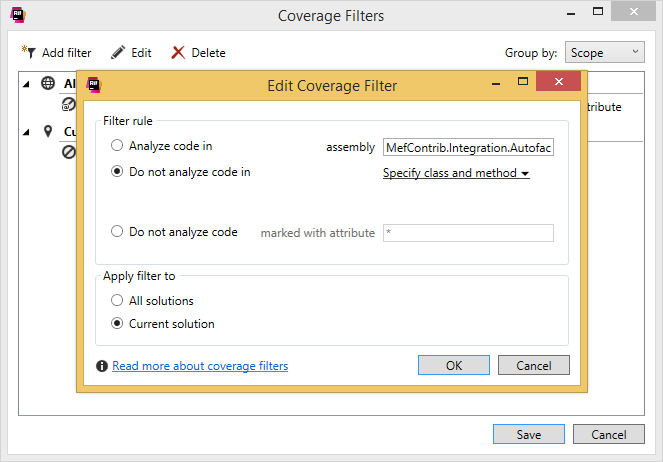Collapse the second tree group with pin

tap(27, 132)
